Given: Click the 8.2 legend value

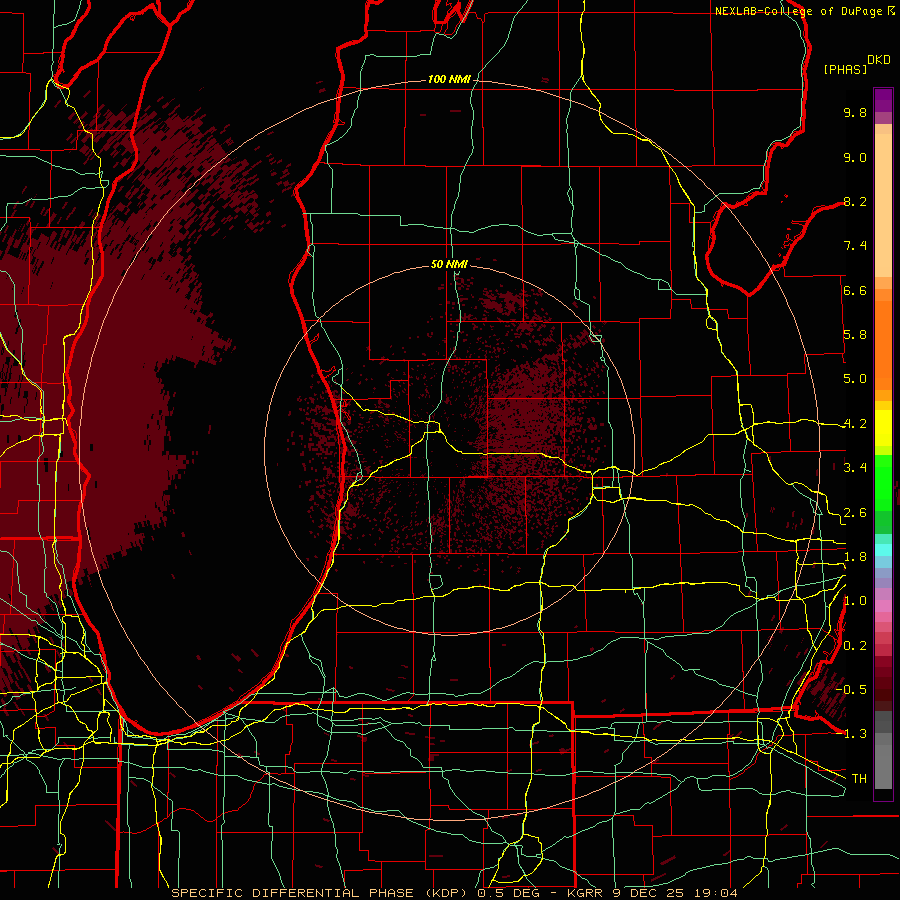Looking at the screenshot, I should (855, 201).
